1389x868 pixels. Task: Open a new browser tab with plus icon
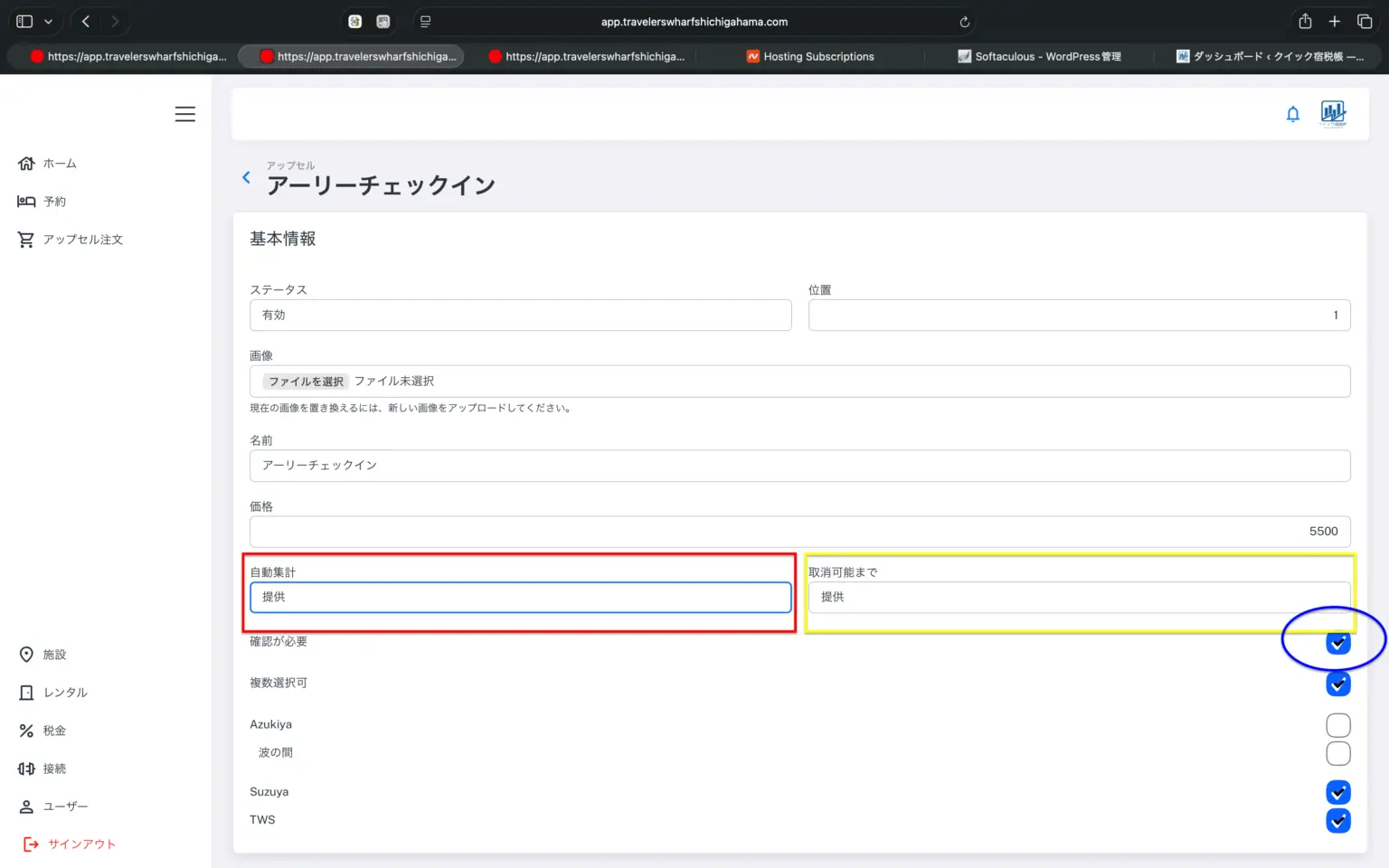click(x=1334, y=22)
